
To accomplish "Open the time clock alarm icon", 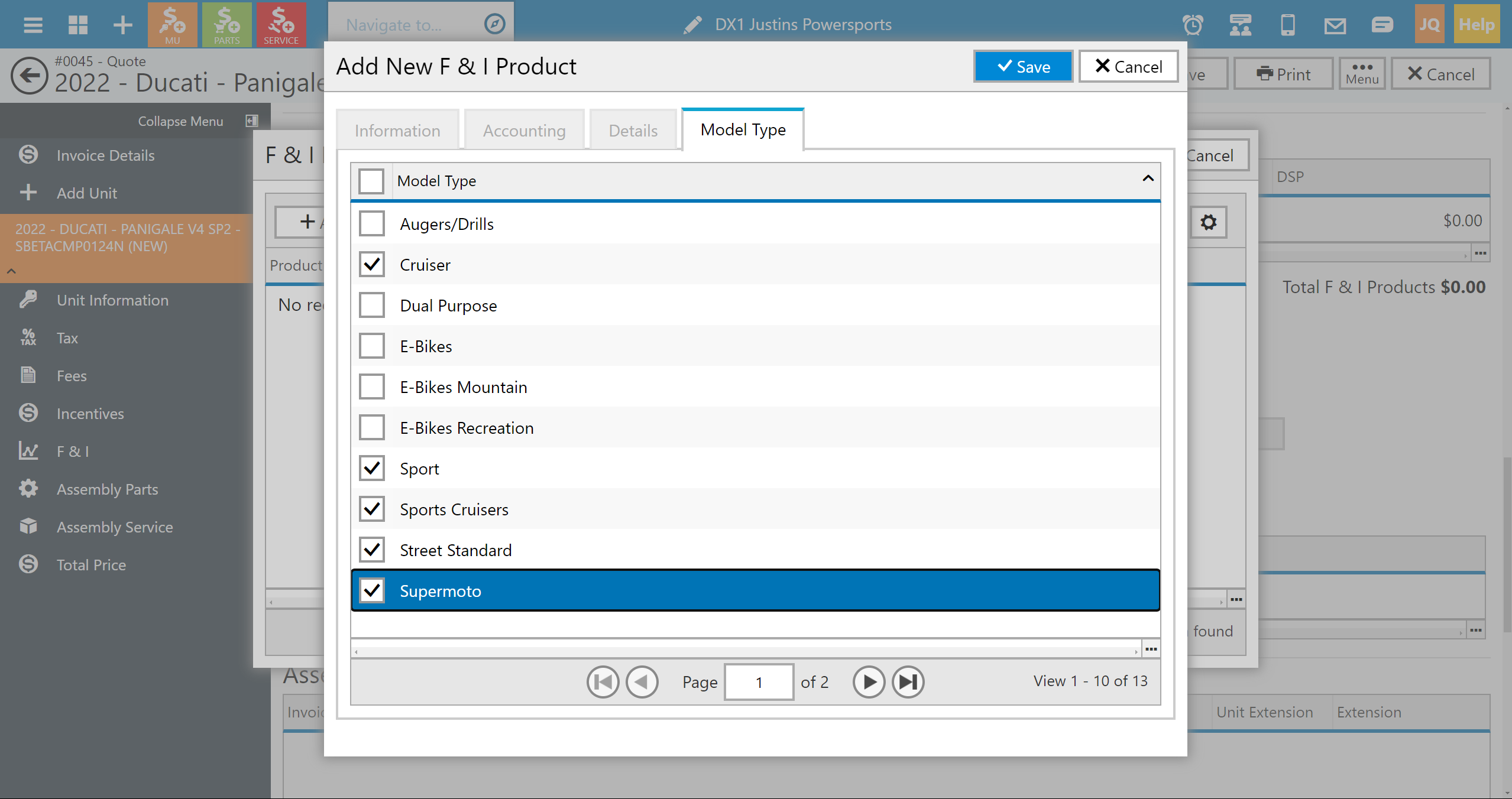I will (1193, 25).
